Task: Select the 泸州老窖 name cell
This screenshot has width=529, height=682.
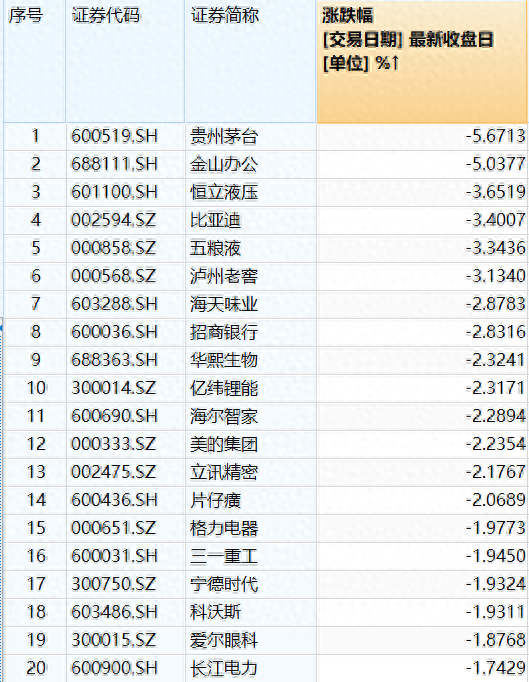Action: tap(251, 277)
